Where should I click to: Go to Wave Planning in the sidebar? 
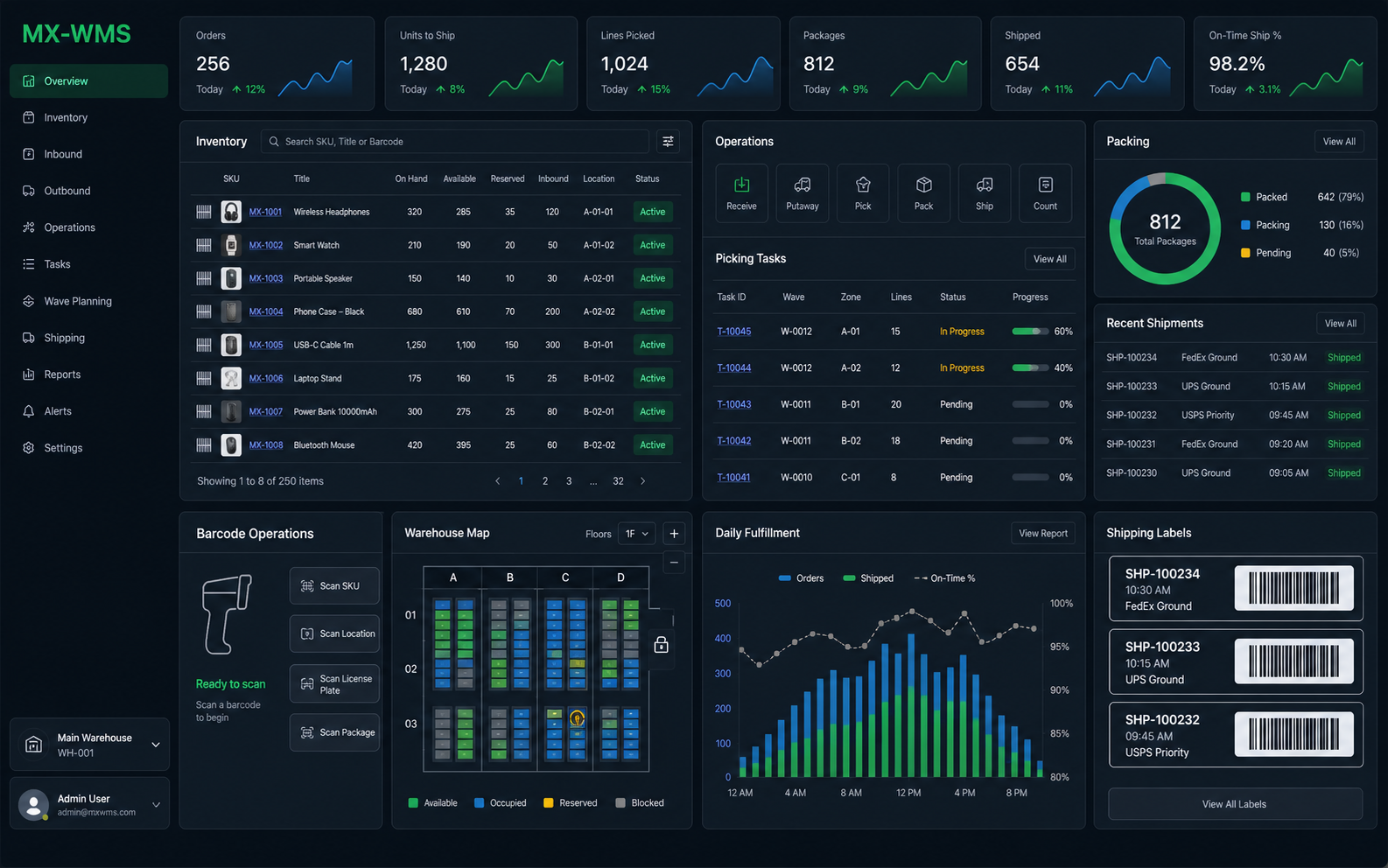[x=78, y=301]
